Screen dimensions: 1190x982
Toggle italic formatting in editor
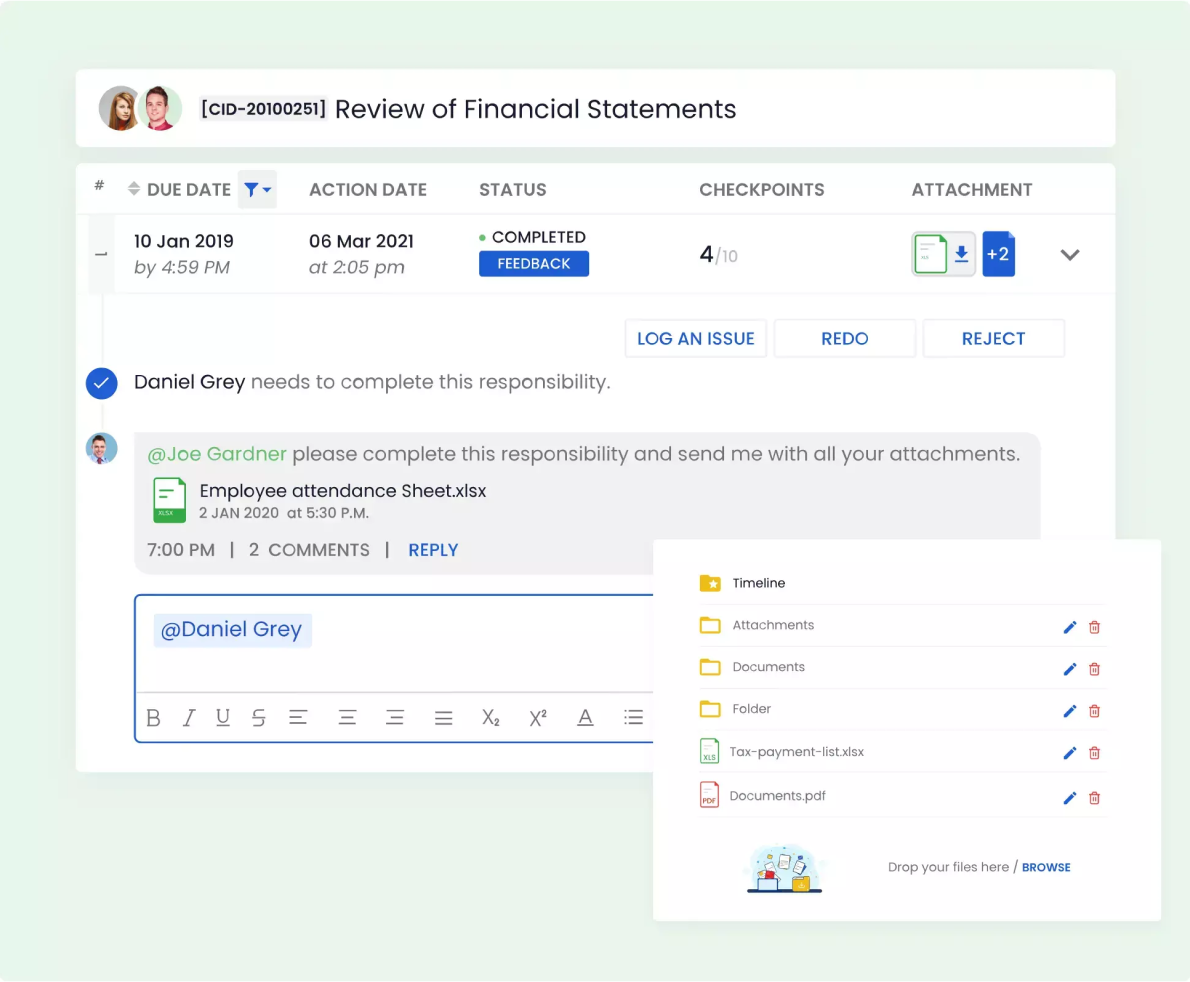[x=188, y=717]
